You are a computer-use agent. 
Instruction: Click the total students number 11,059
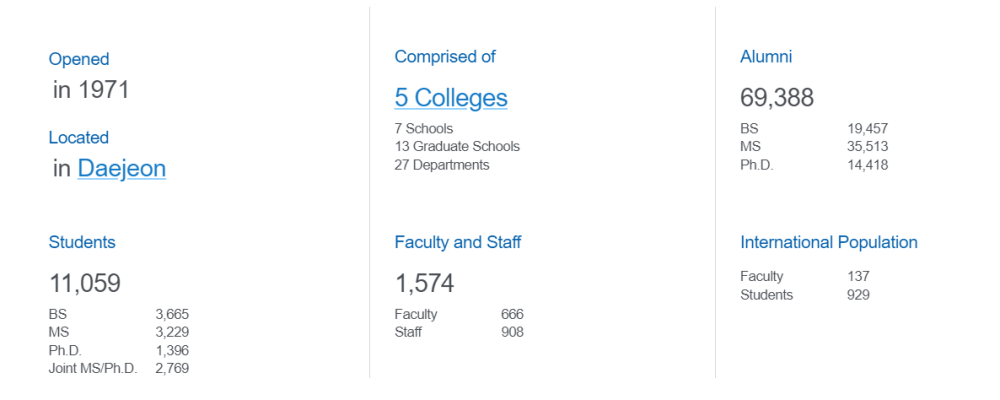[x=85, y=284]
